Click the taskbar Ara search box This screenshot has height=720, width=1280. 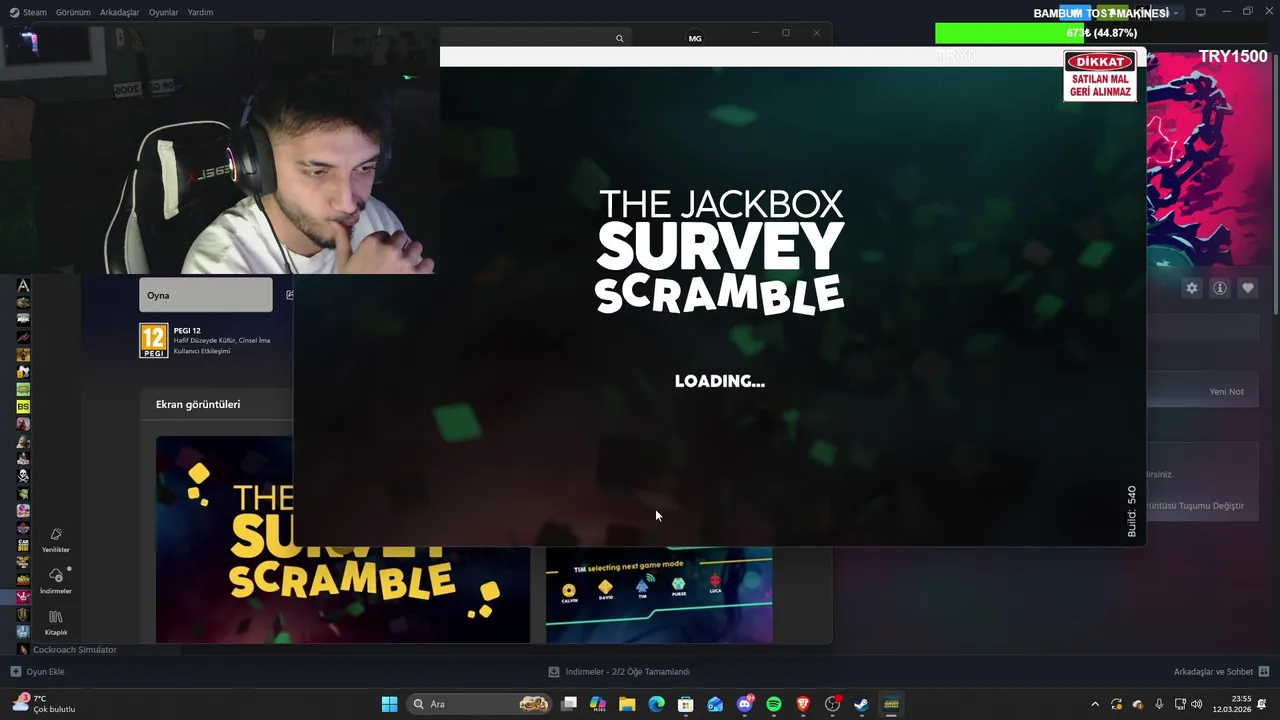click(480, 704)
